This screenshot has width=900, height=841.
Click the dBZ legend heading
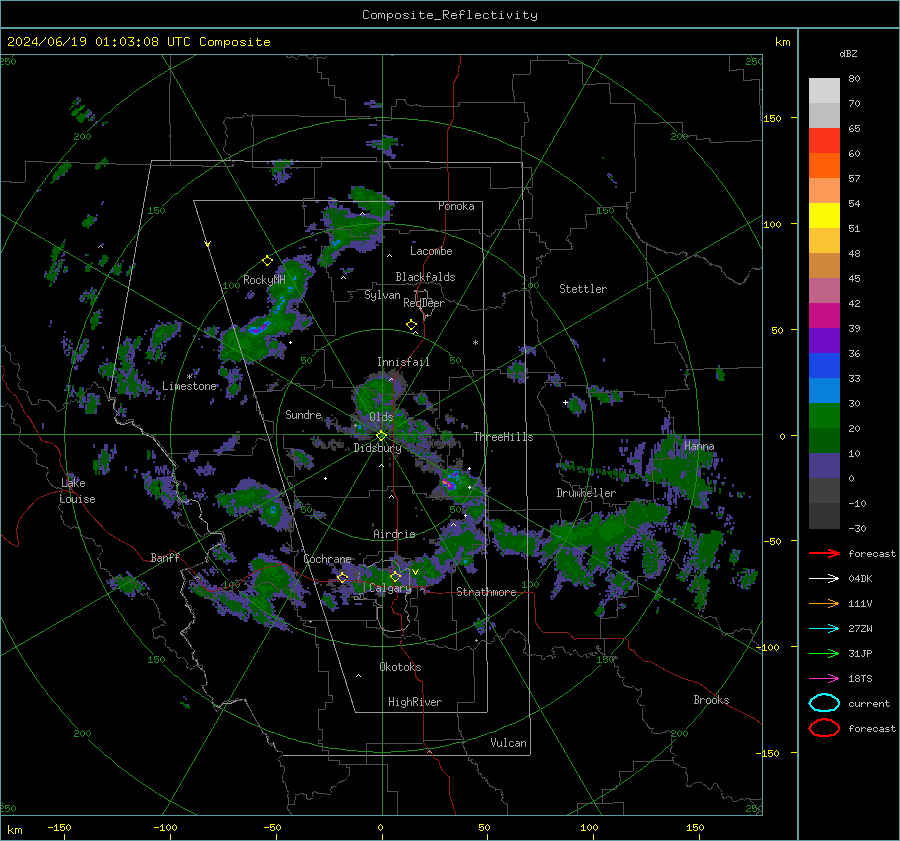pos(848,53)
